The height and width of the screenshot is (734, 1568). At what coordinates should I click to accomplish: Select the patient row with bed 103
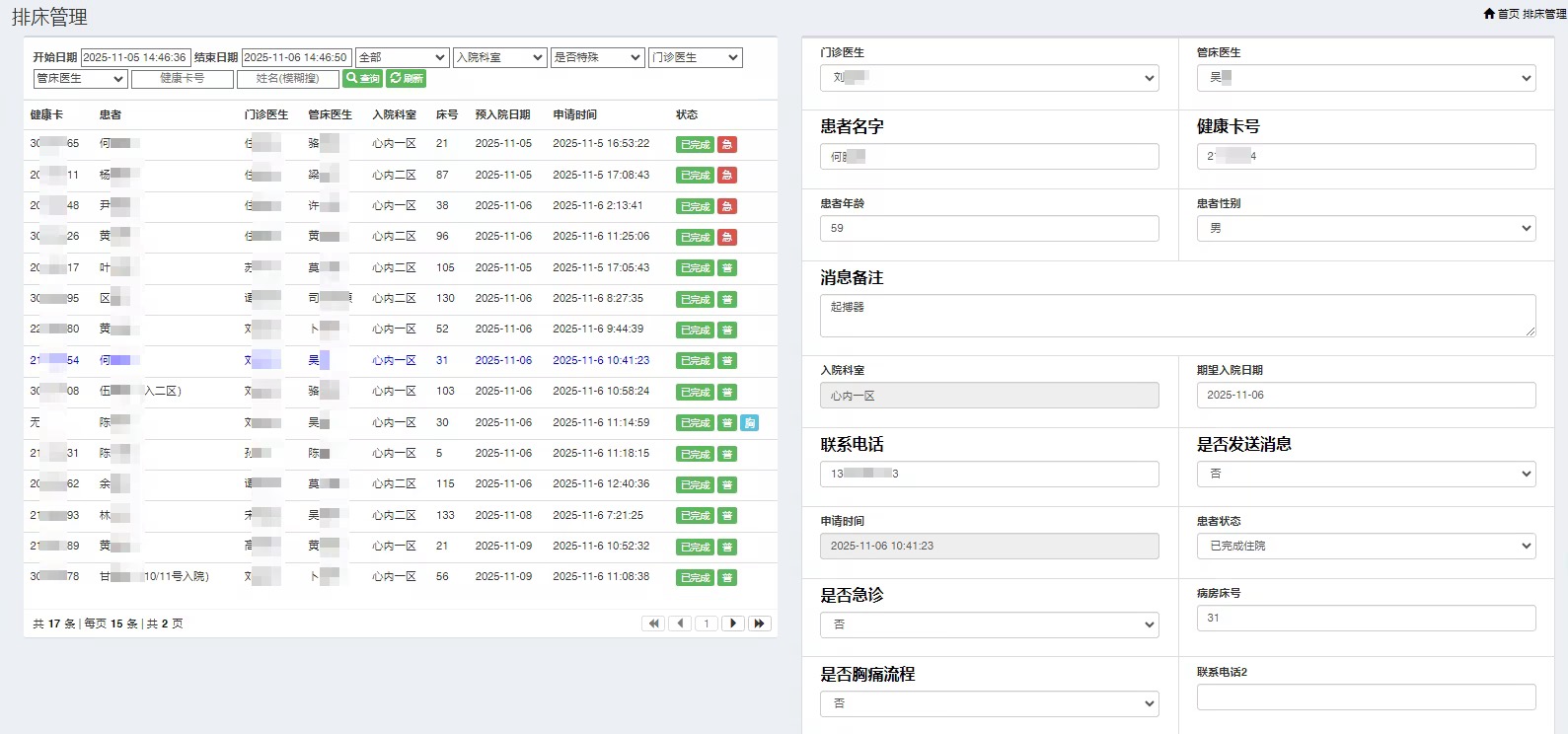click(x=395, y=392)
